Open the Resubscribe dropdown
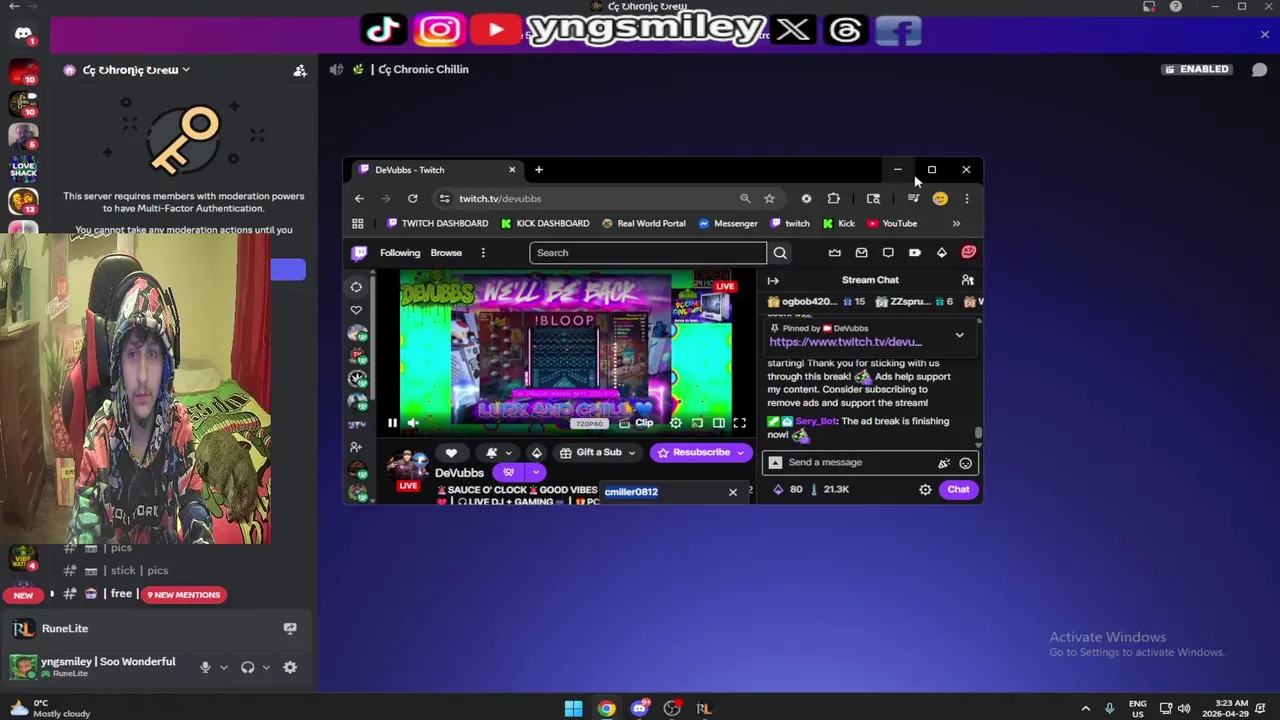This screenshot has width=1280, height=720. pyautogui.click(x=740, y=452)
